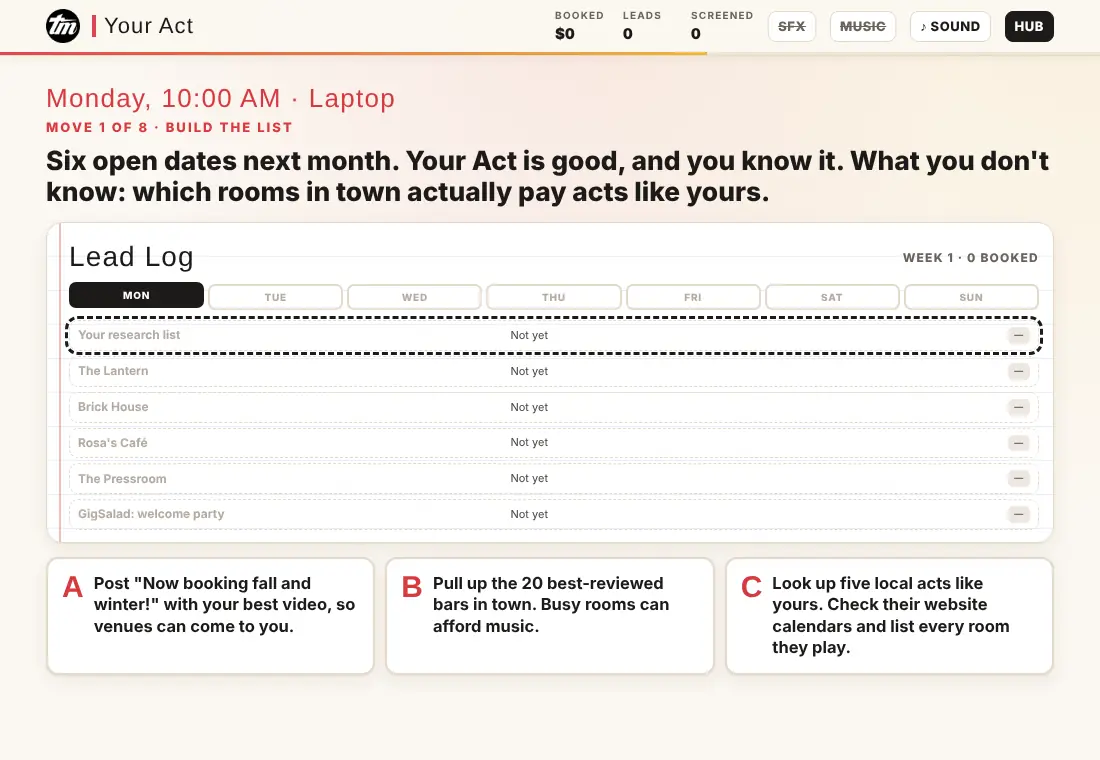This screenshot has height=760, width=1100.
Task: Click the dash icon on GigSalad welcome party row
Action: coord(1018,514)
